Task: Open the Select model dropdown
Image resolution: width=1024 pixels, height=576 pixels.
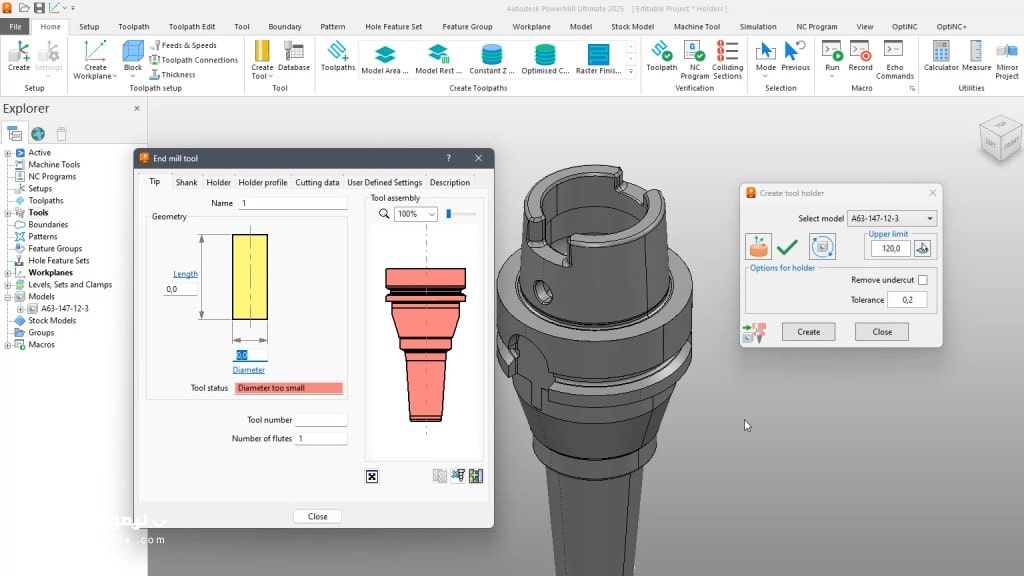Action: coord(891,218)
